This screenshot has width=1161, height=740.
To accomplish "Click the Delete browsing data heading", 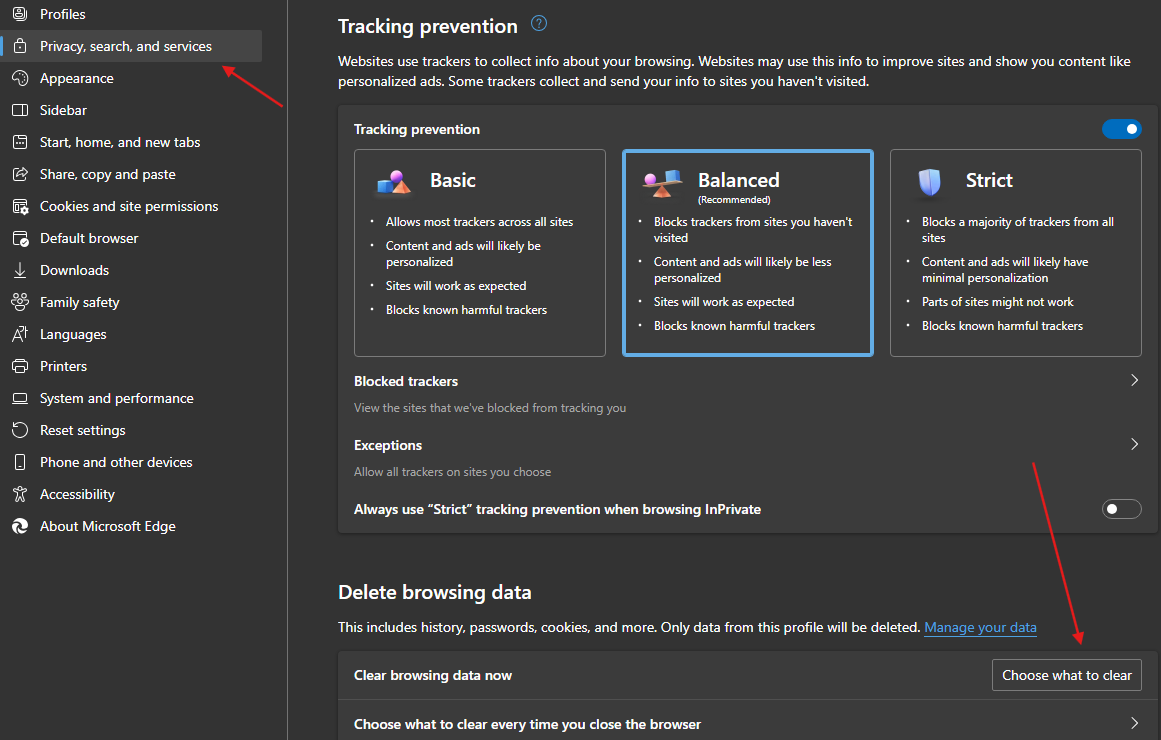I will click(435, 592).
